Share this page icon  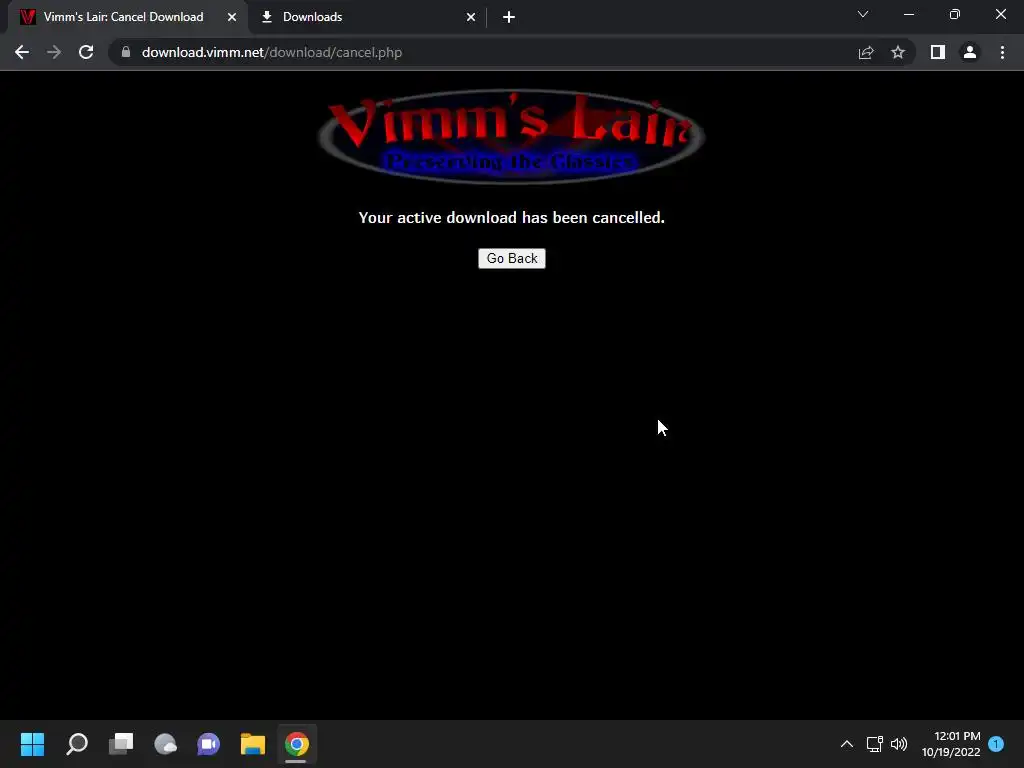pyautogui.click(x=866, y=52)
